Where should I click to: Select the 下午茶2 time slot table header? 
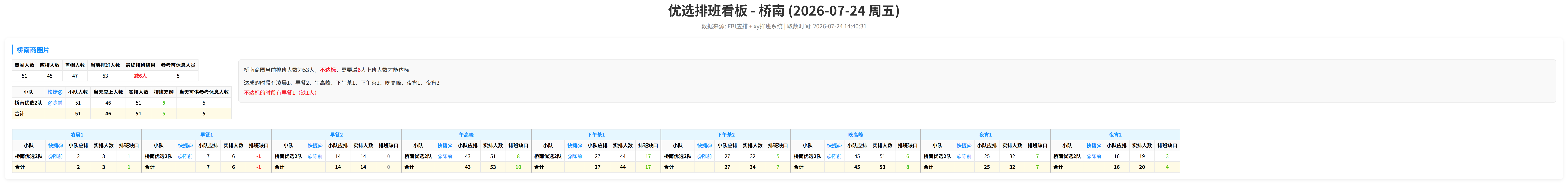pyautogui.click(x=726, y=134)
